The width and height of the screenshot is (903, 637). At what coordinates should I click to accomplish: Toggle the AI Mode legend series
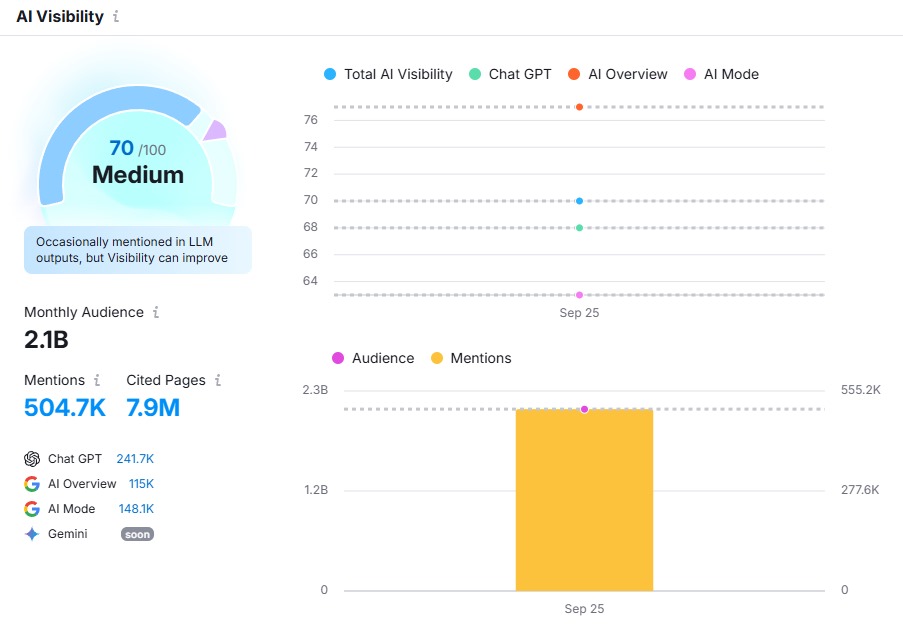721,74
